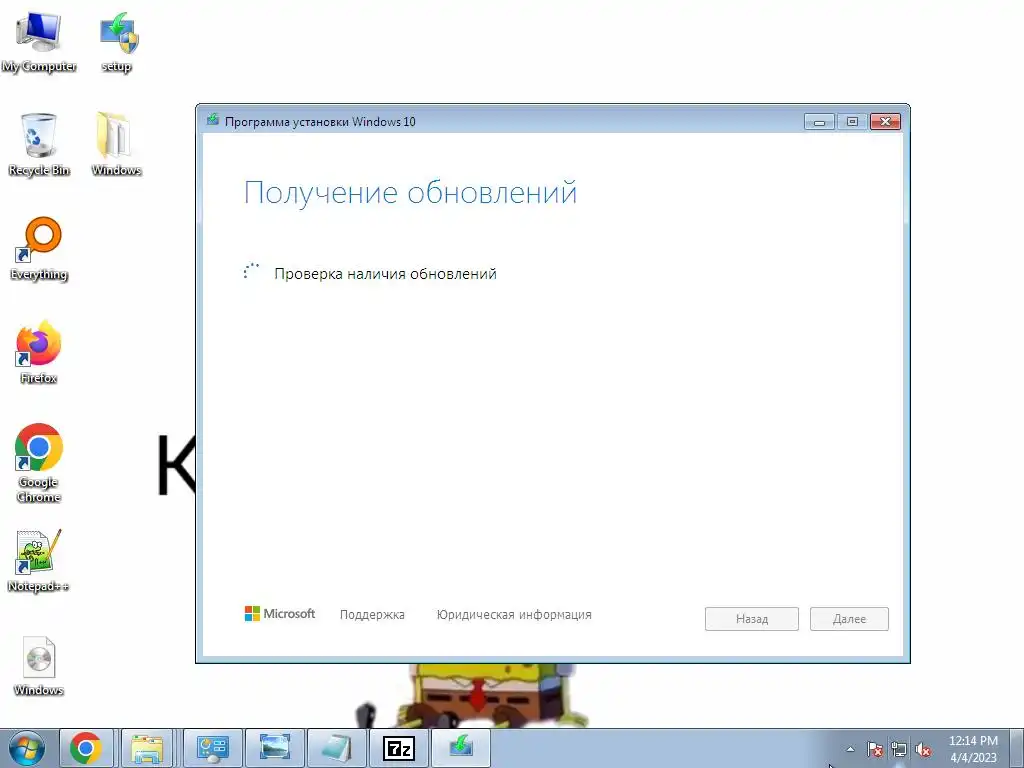
Task: Click the Программа установки Windows 10 title
Action: point(320,121)
